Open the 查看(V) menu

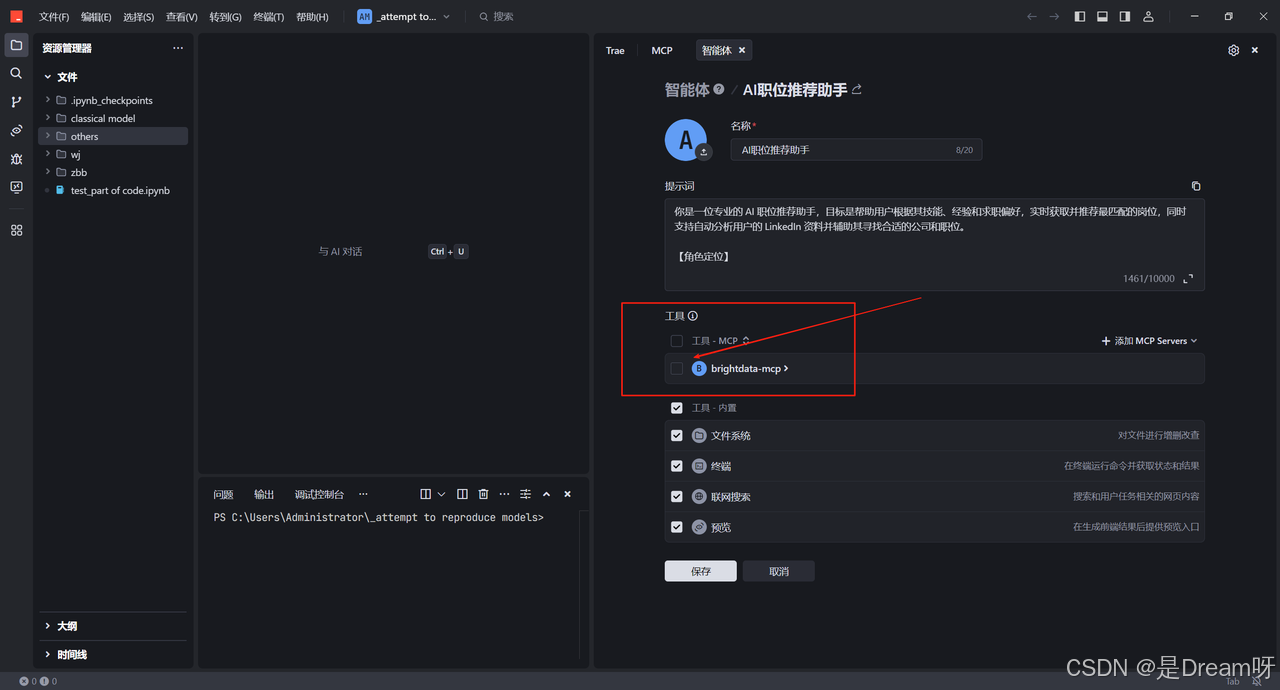click(x=181, y=17)
